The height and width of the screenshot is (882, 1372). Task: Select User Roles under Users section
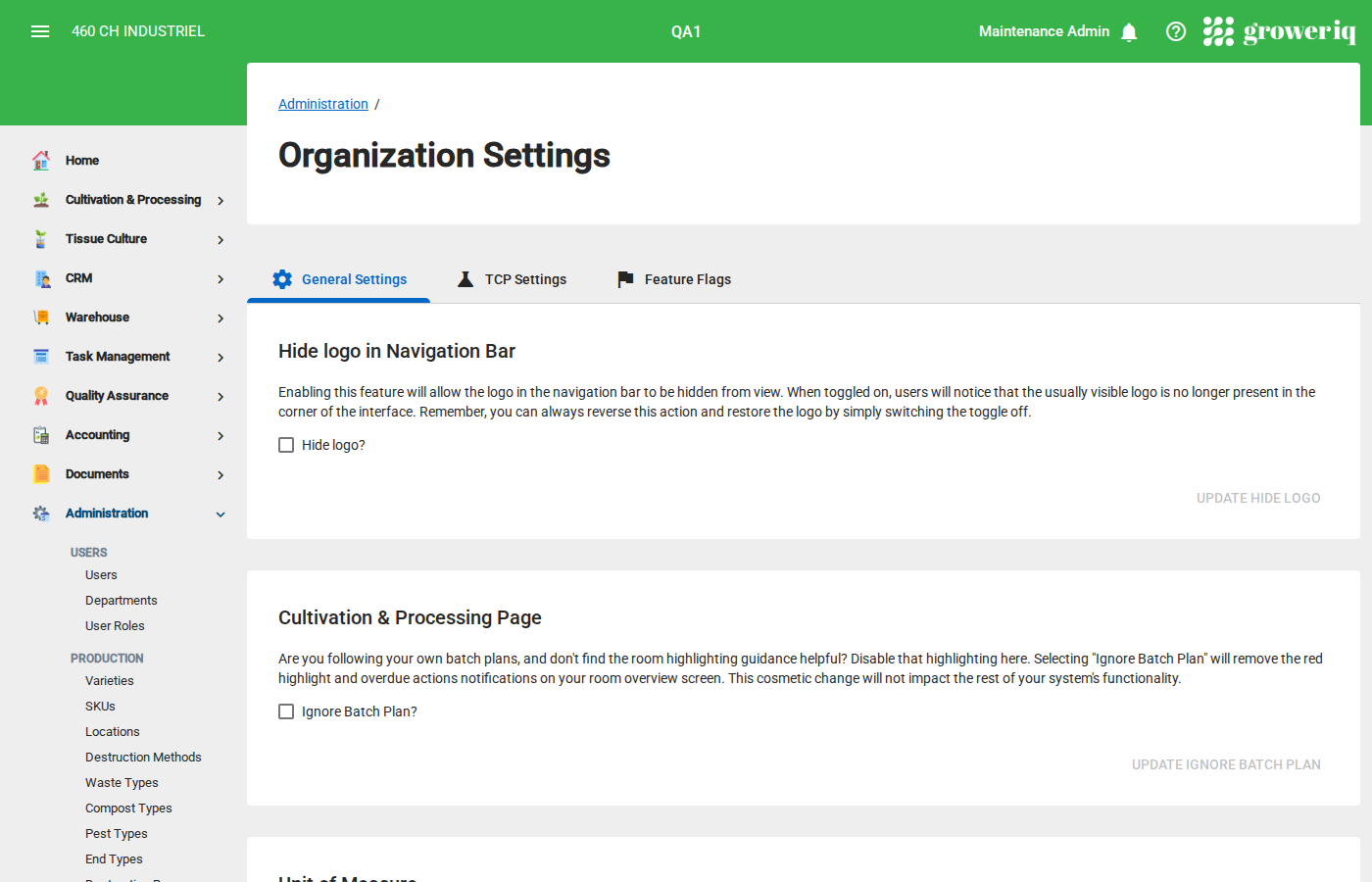113,624
